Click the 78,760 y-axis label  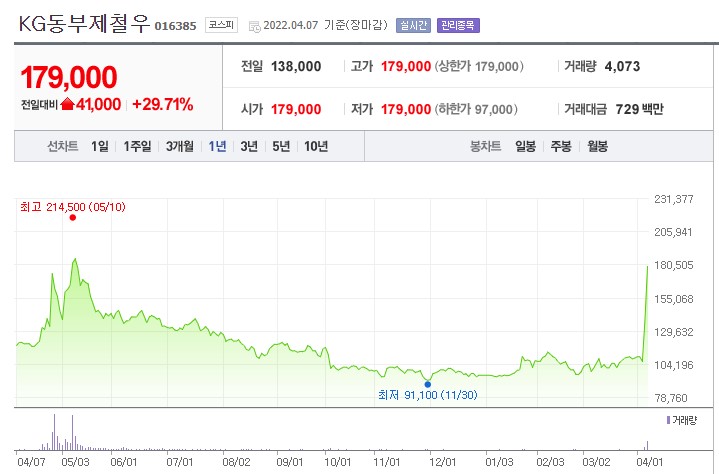pos(671,398)
